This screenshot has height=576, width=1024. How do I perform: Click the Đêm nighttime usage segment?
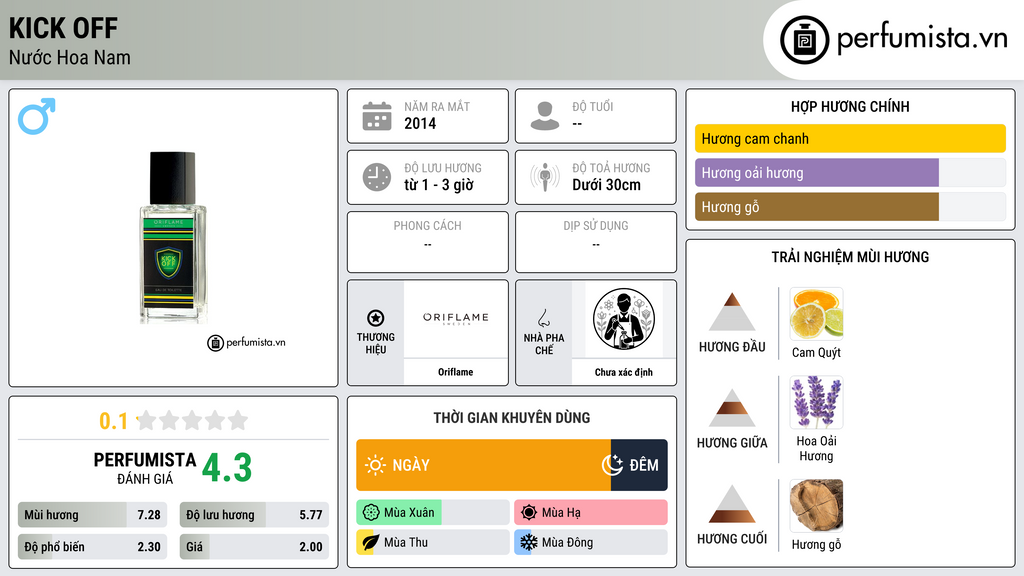coord(639,465)
